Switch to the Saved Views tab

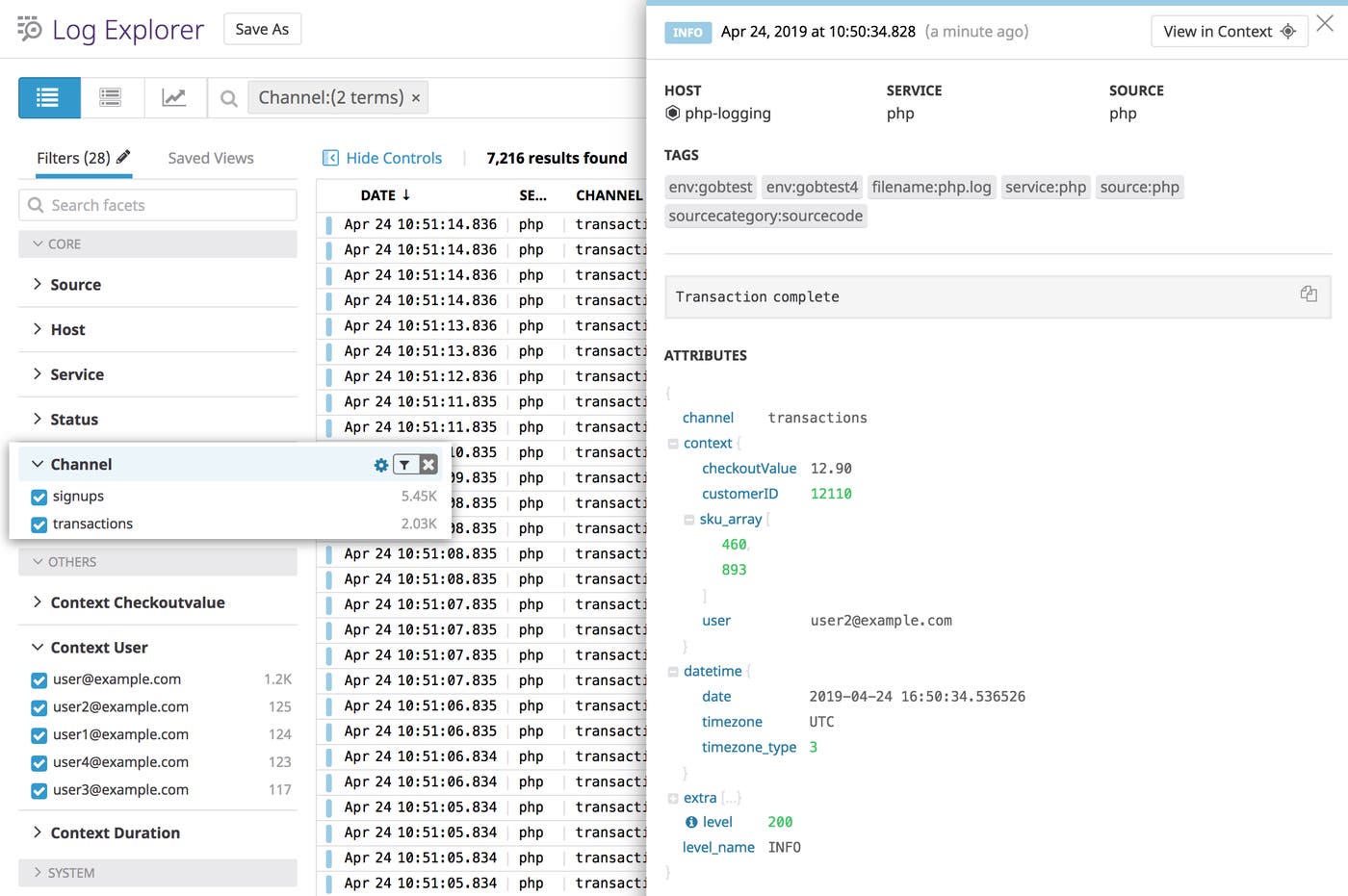click(210, 157)
